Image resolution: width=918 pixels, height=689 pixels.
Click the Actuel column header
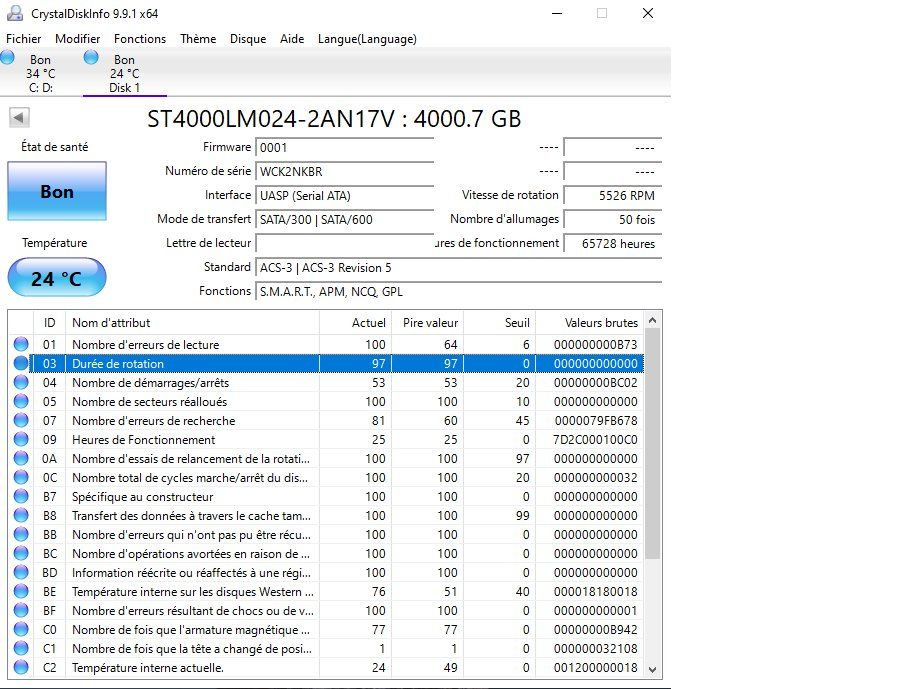pos(355,323)
